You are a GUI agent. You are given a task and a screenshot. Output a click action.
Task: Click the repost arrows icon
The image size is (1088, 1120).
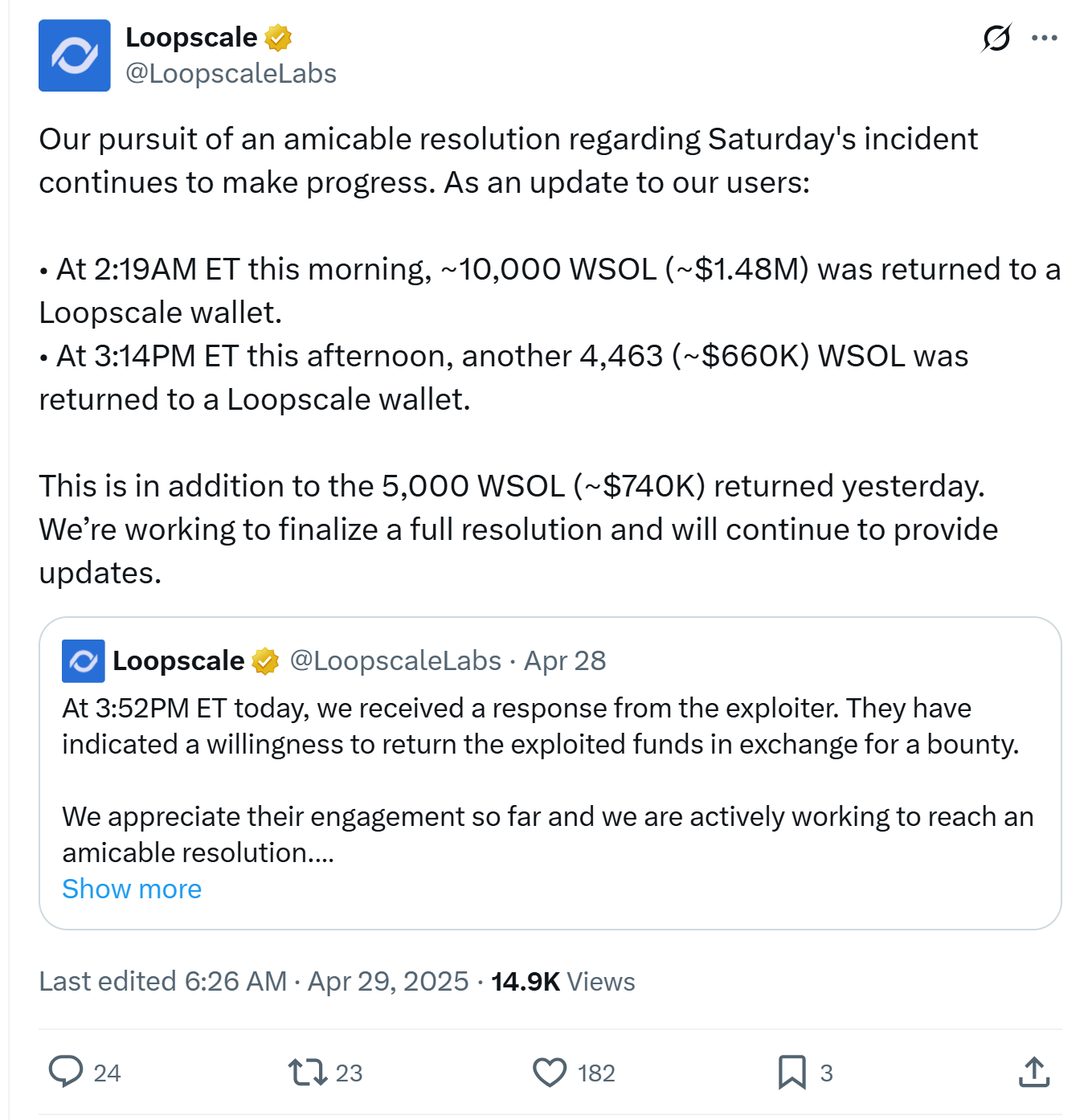coord(307,1072)
